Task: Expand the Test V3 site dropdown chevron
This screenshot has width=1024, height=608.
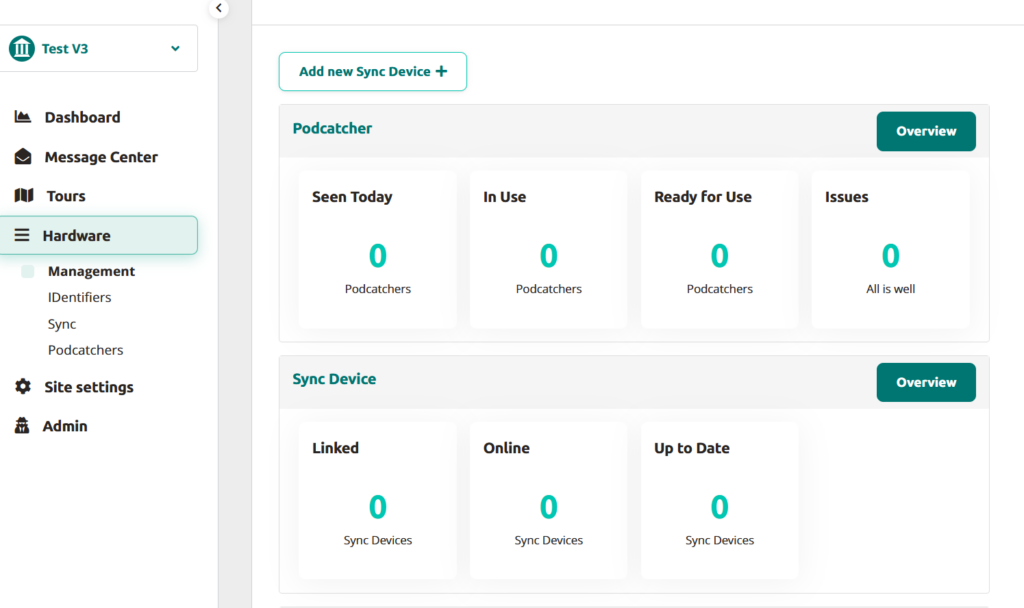Action: 175,49
